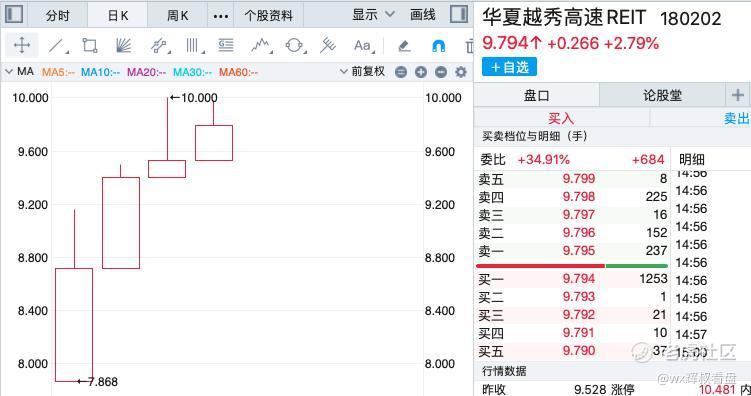The width and height of the screenshot is (751, 396).
Task: Toggle the blue magnet snap tool
Action: (x=438, y=46)
